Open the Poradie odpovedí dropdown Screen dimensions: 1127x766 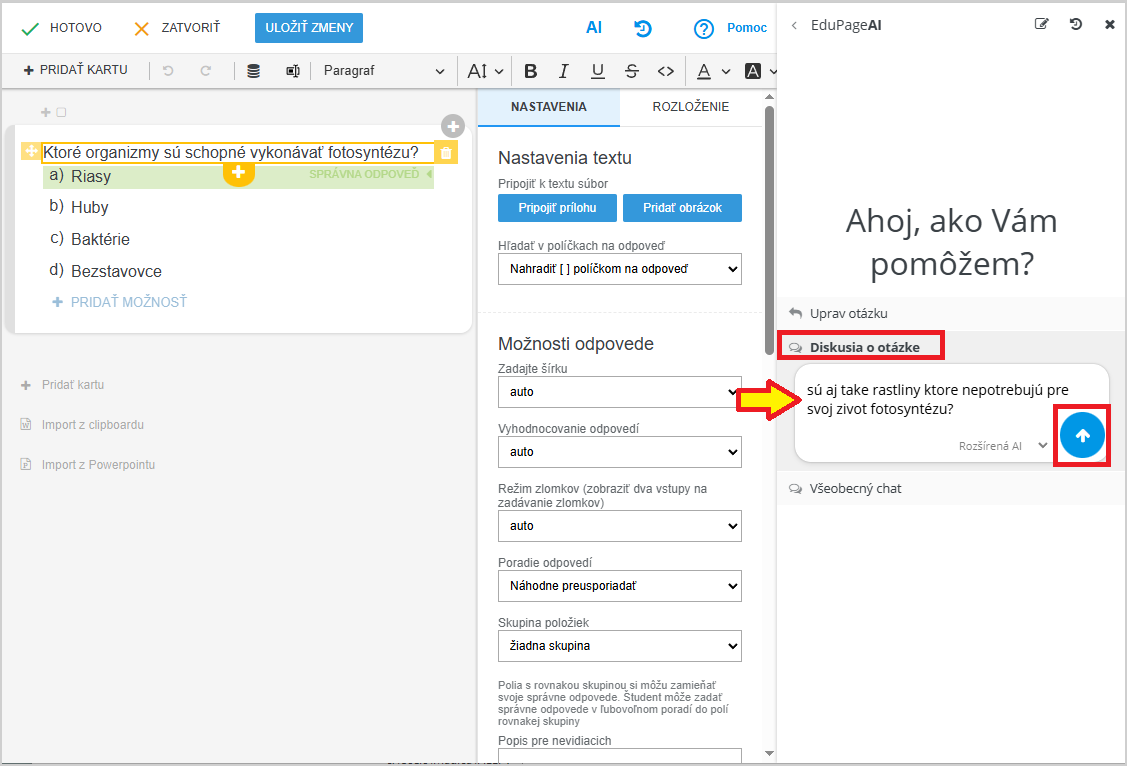click(x=620, y=586)
